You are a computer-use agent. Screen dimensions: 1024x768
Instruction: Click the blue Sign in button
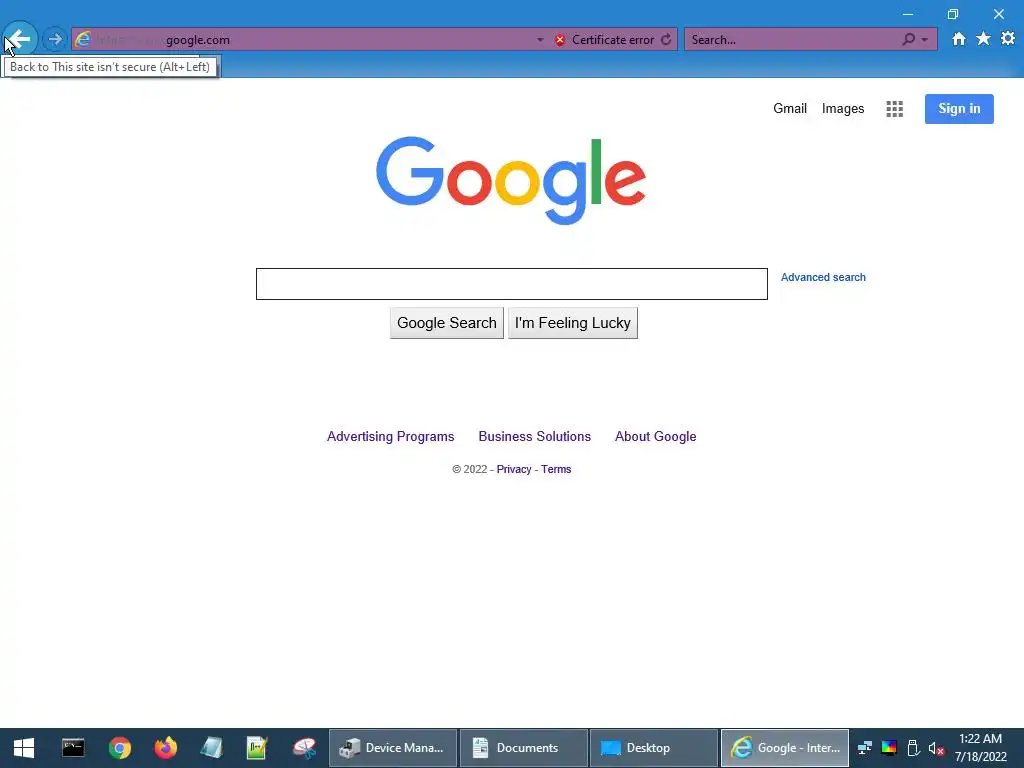(959, 108)
